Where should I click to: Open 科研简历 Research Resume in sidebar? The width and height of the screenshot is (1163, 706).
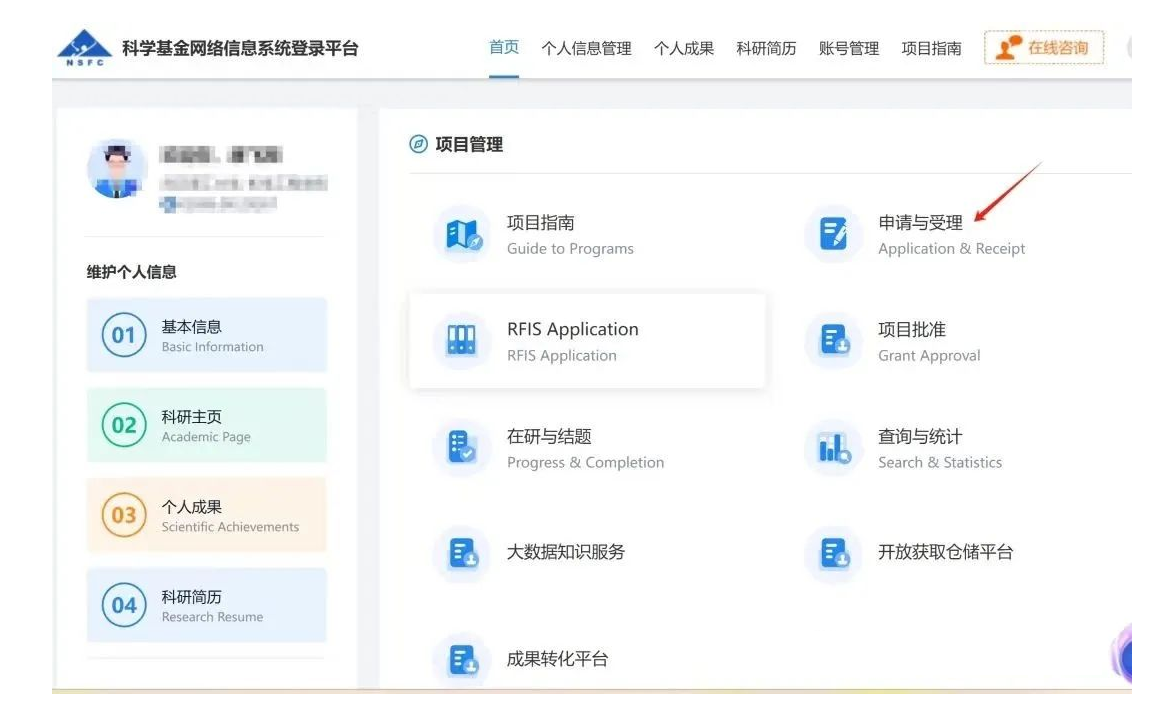pos(206,604)
